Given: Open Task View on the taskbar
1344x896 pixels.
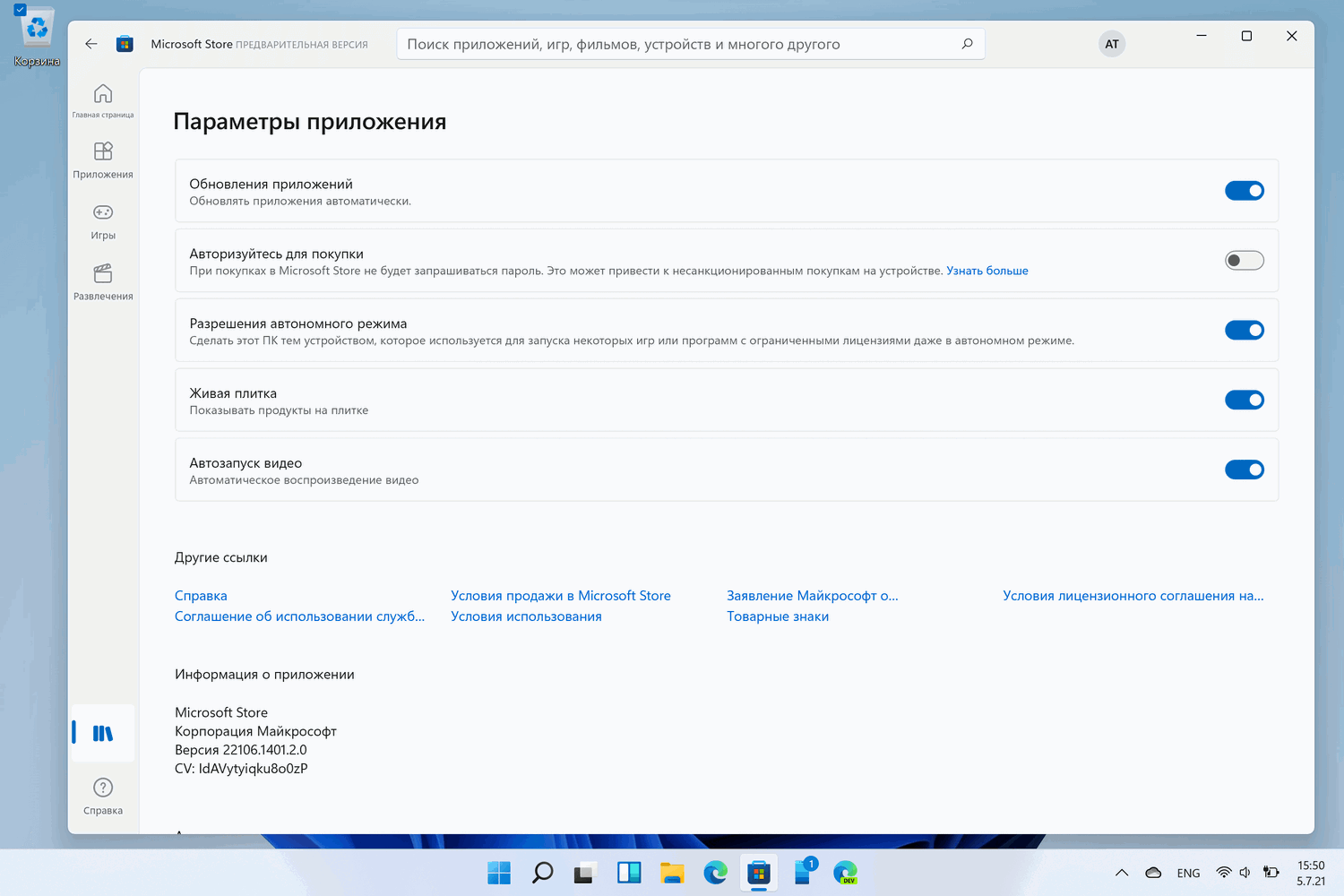Looking at the screenshot, I should 585,873.
